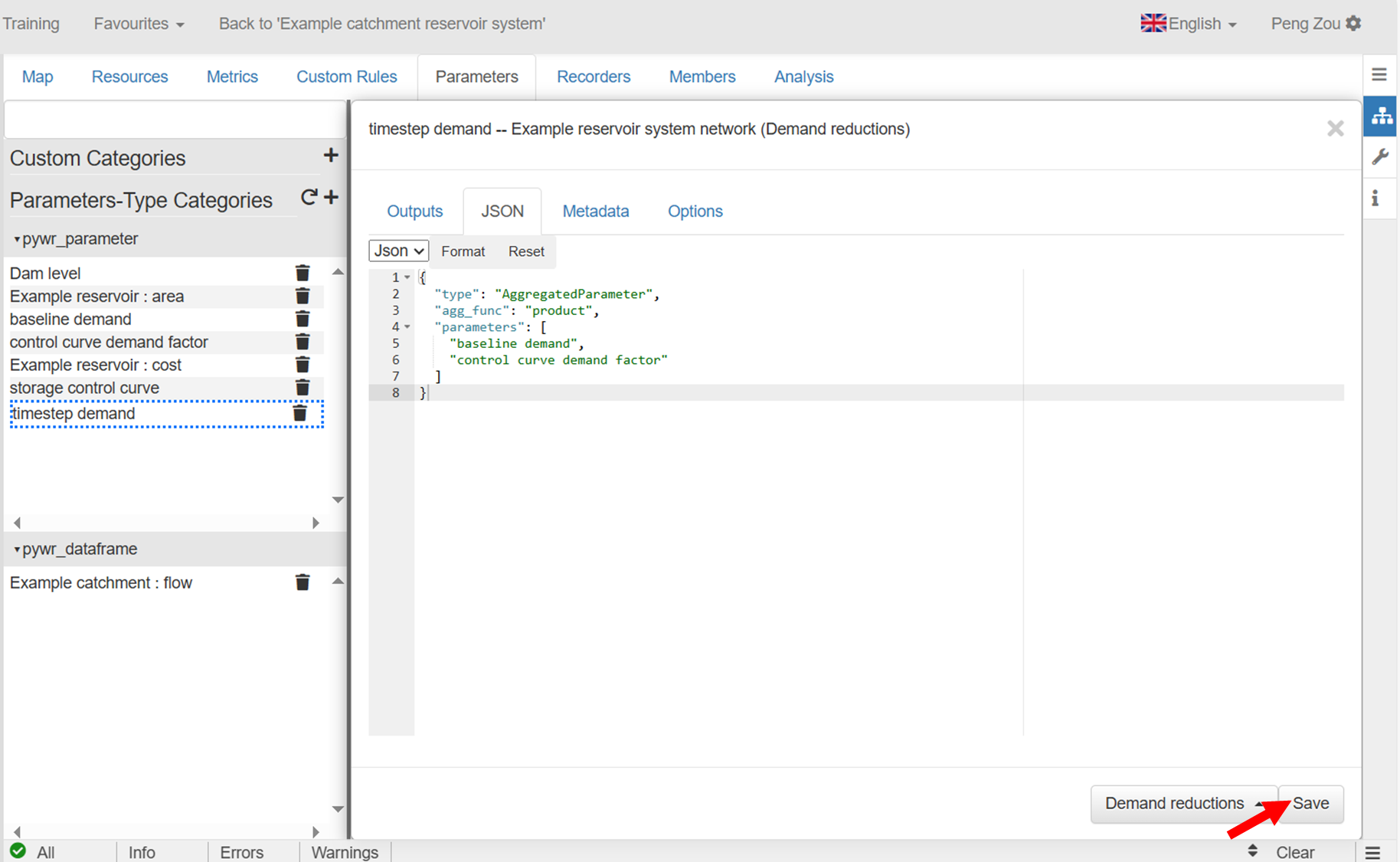Save the parameter changes
Image resolution: width=1400 pixels, height=862 pixels.
tap(1310, 804)
